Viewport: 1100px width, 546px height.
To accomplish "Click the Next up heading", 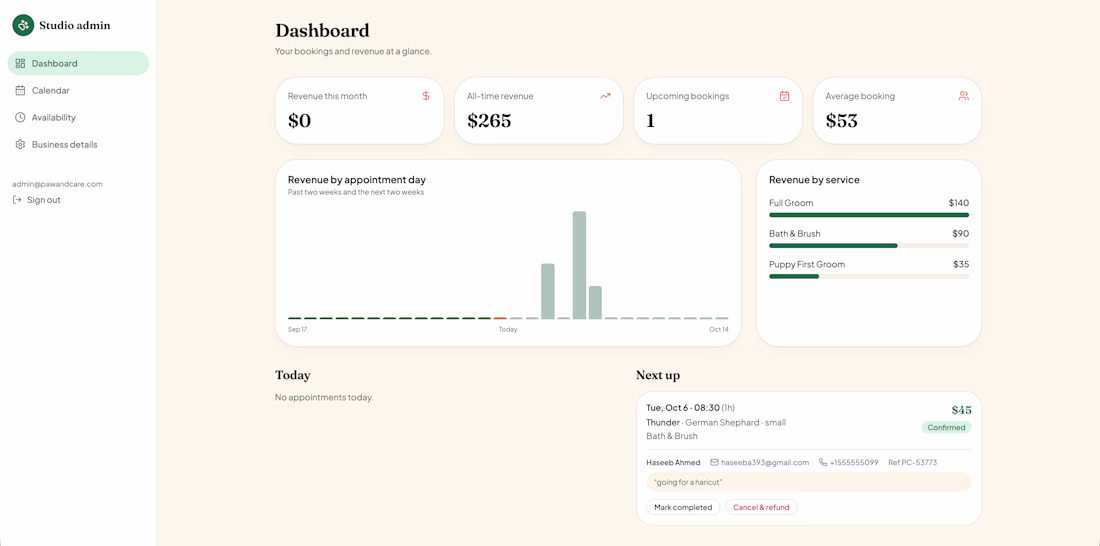I will 657,375.
